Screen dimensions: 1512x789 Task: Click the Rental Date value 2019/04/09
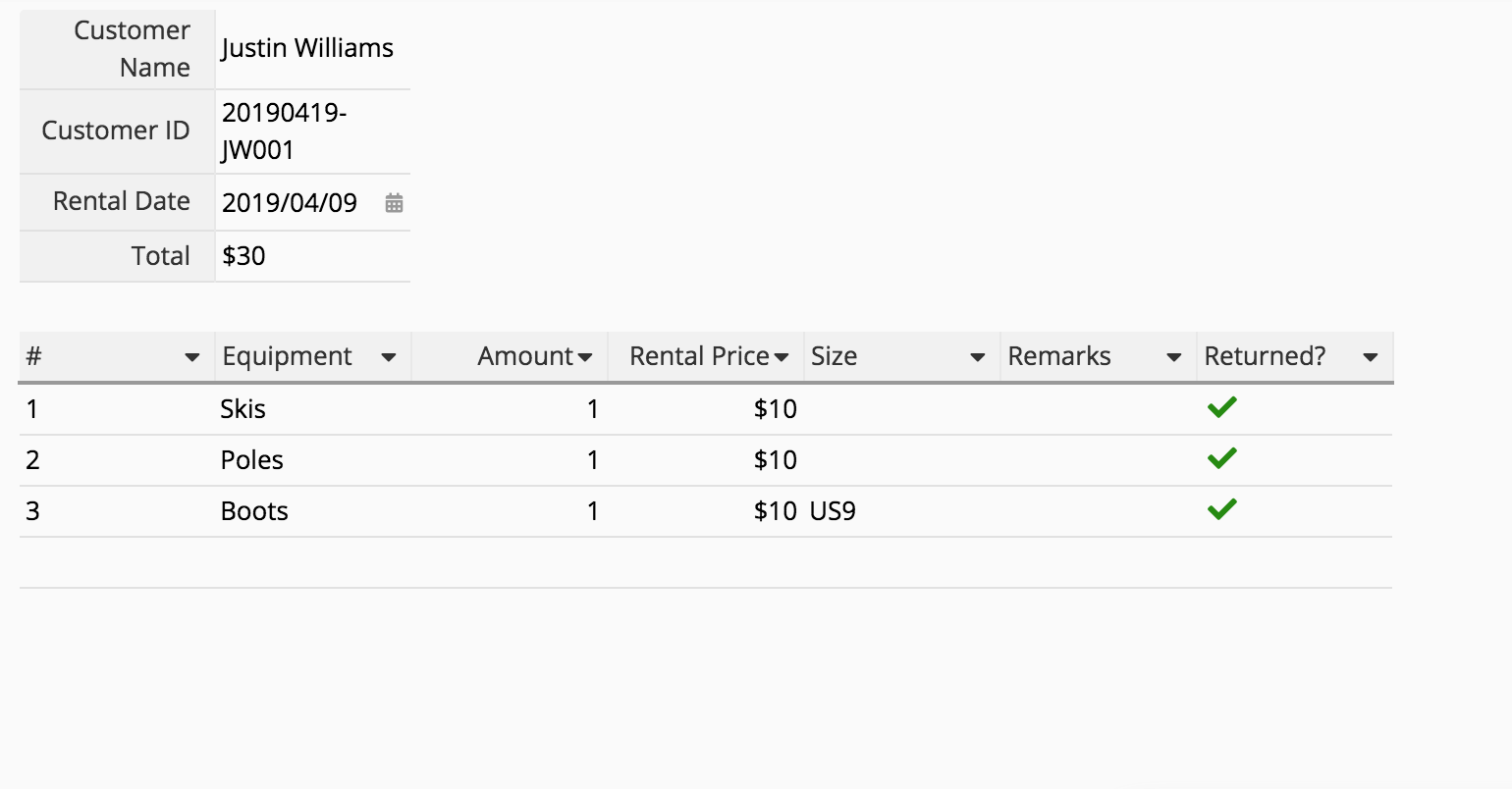290,203
